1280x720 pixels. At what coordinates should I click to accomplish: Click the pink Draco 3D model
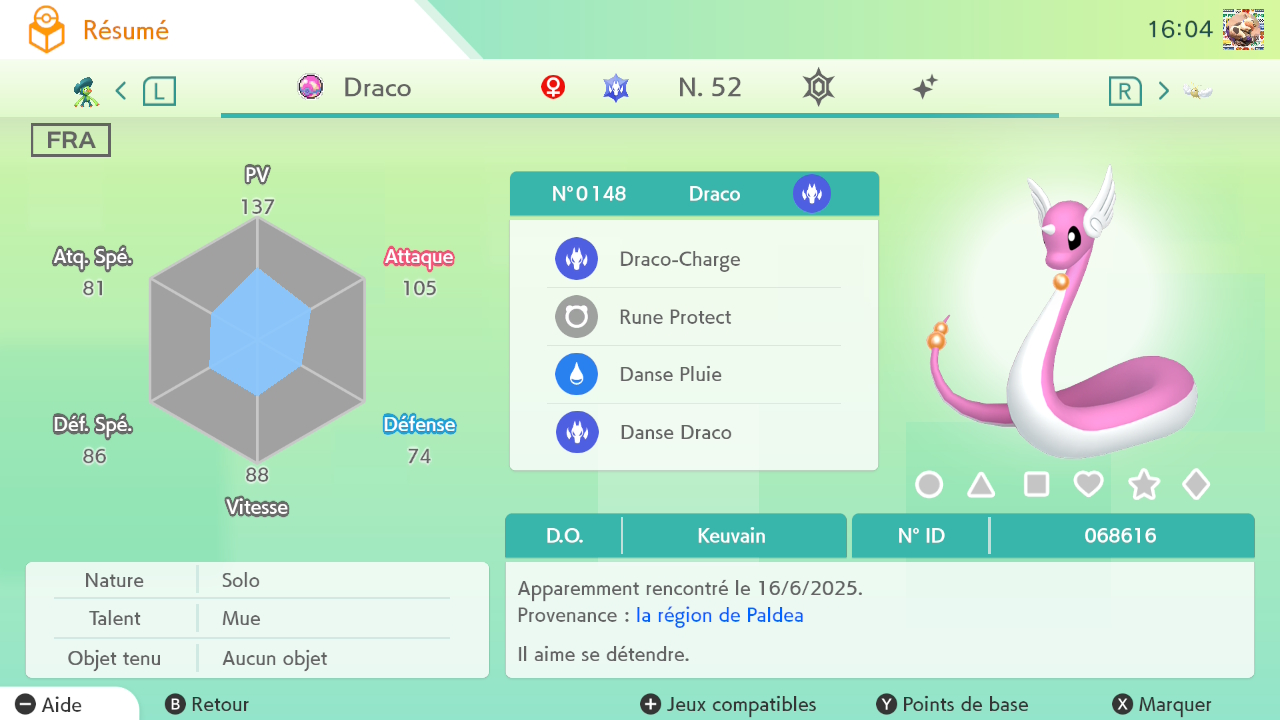point(1062,312)
